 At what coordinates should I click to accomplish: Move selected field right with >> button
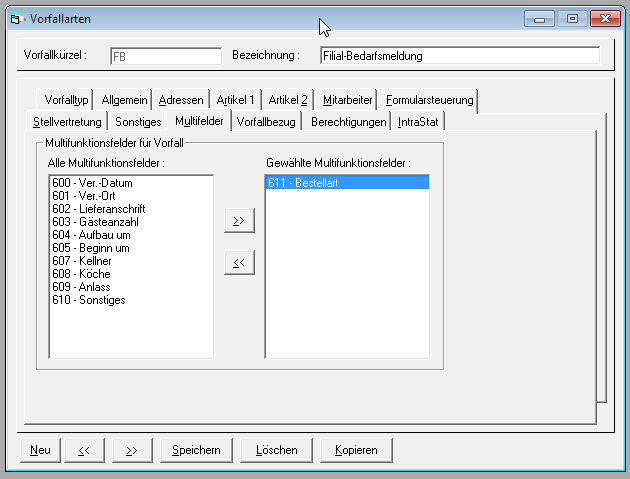(239, 221)
